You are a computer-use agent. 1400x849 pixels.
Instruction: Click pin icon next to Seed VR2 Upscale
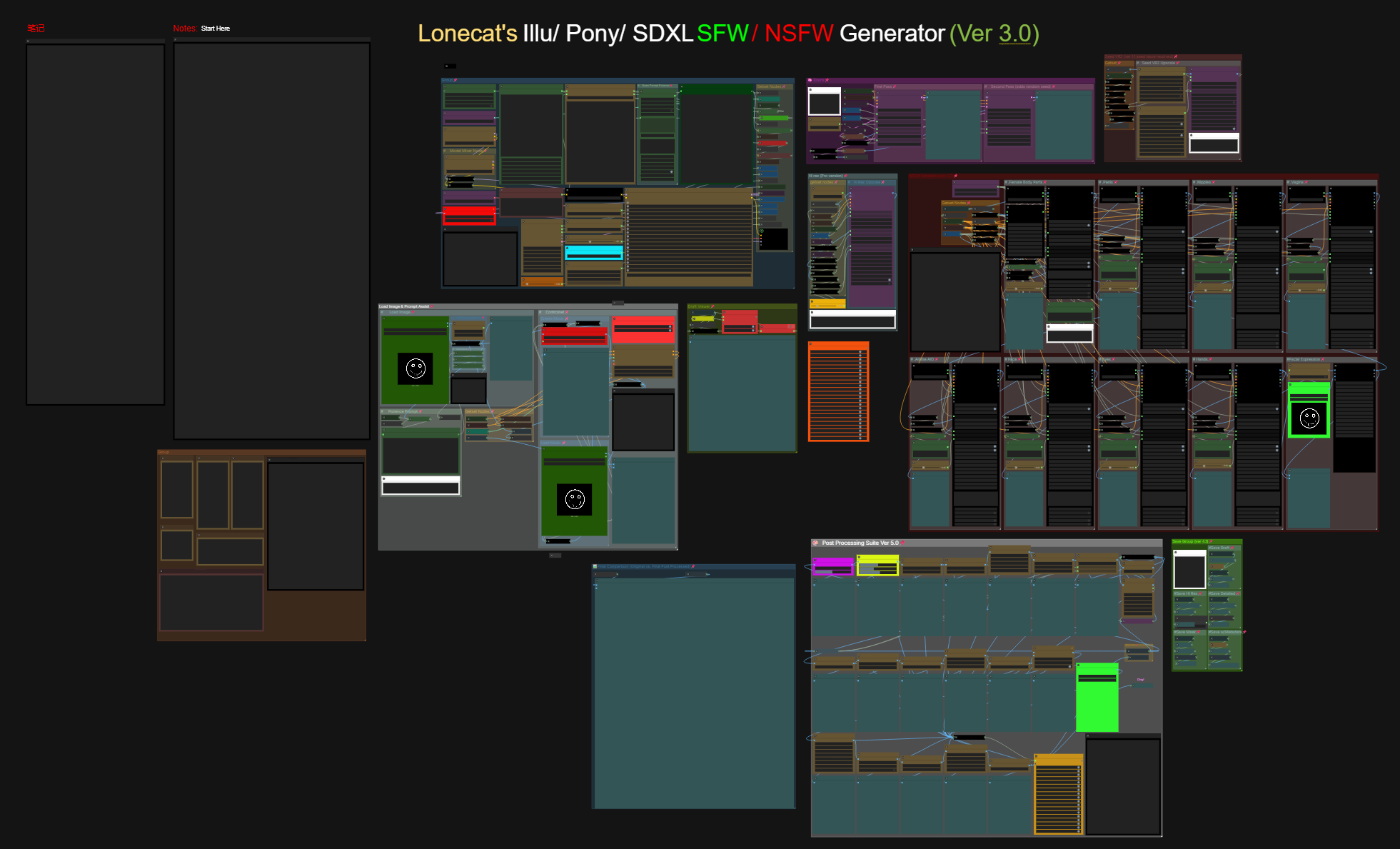[1177, 63]
